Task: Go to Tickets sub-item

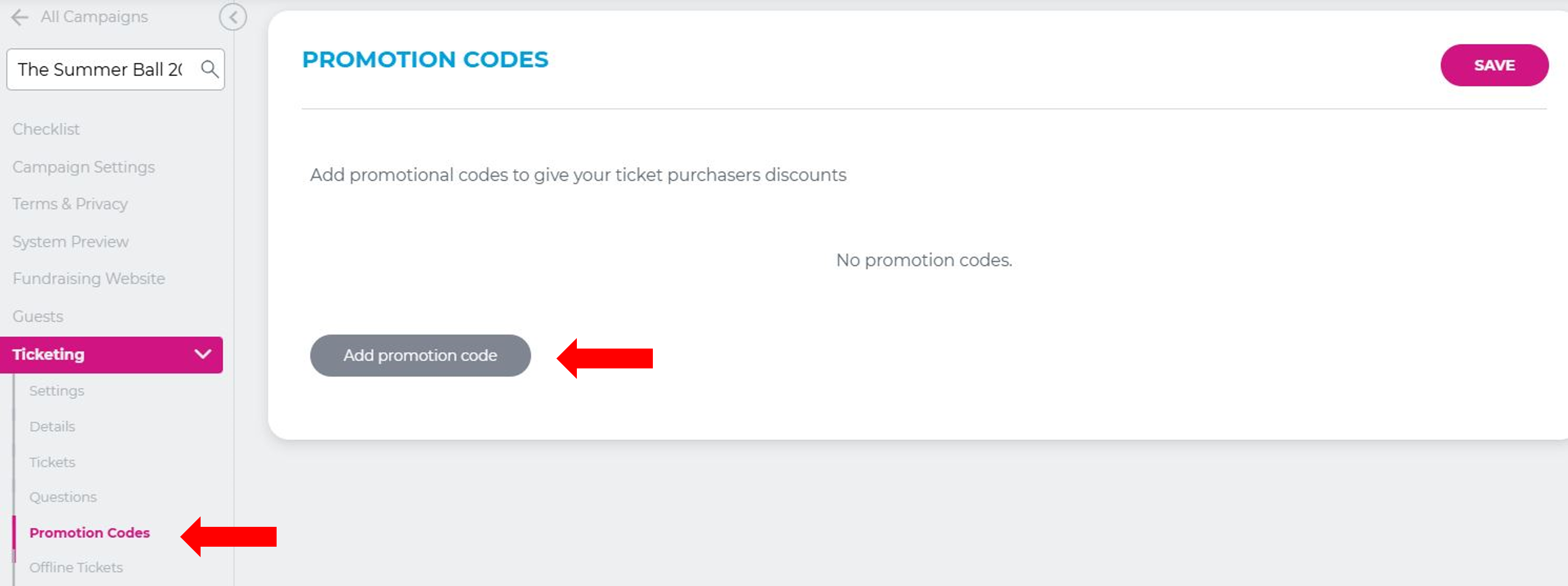Action: pyautogui.click(x=52, y=462)
